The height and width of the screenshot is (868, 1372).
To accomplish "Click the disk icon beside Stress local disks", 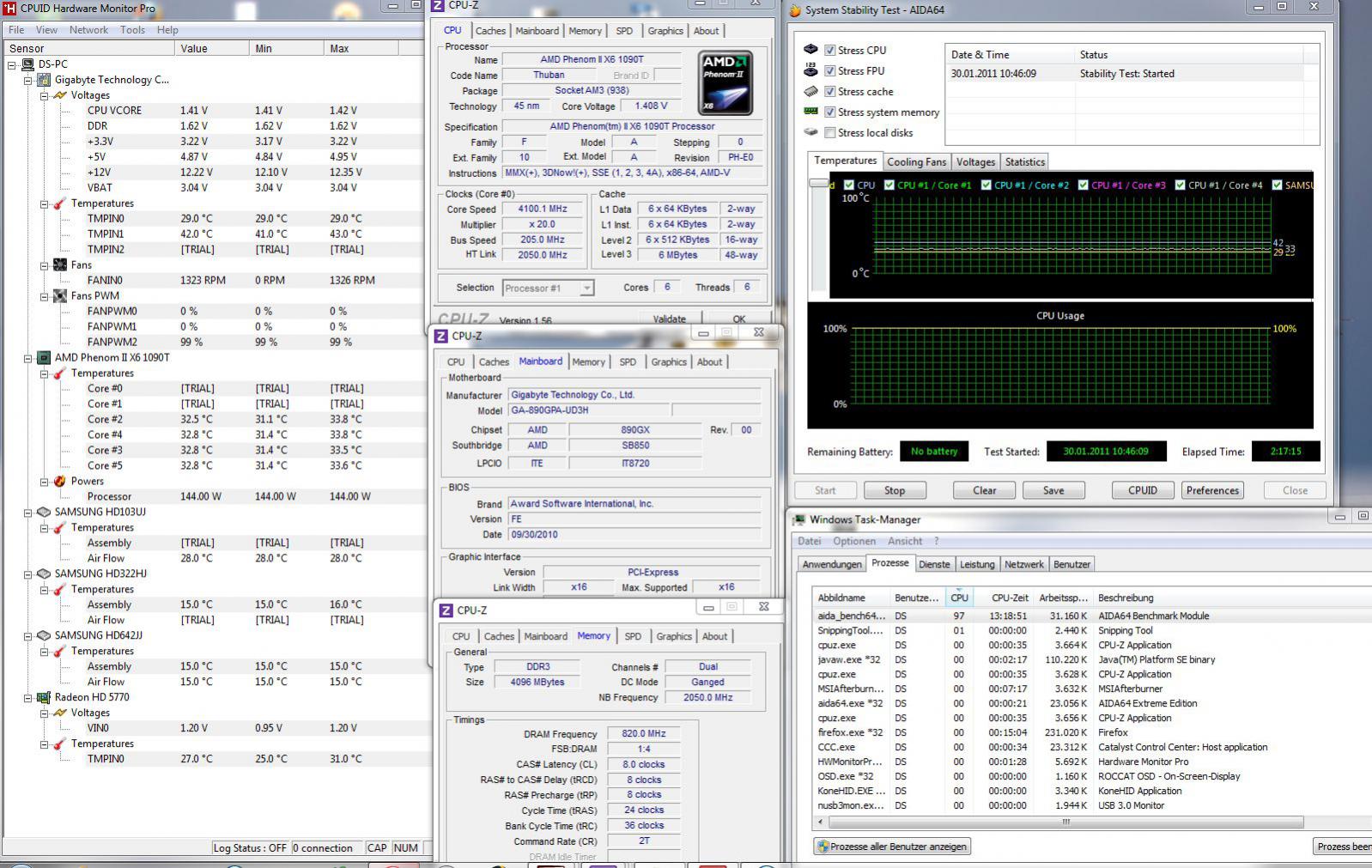I will click(810, 132).
